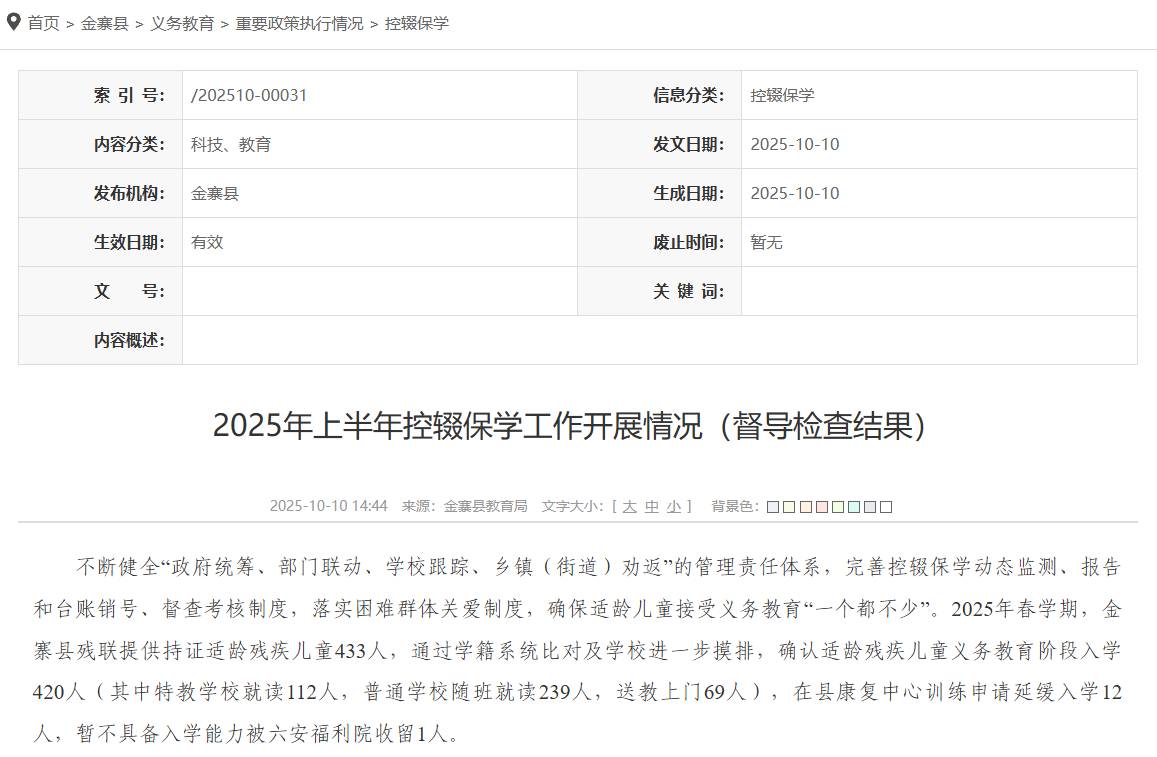Pick the first background color swatch
The image size is (1157, 757).
click(x=773, y=507)
